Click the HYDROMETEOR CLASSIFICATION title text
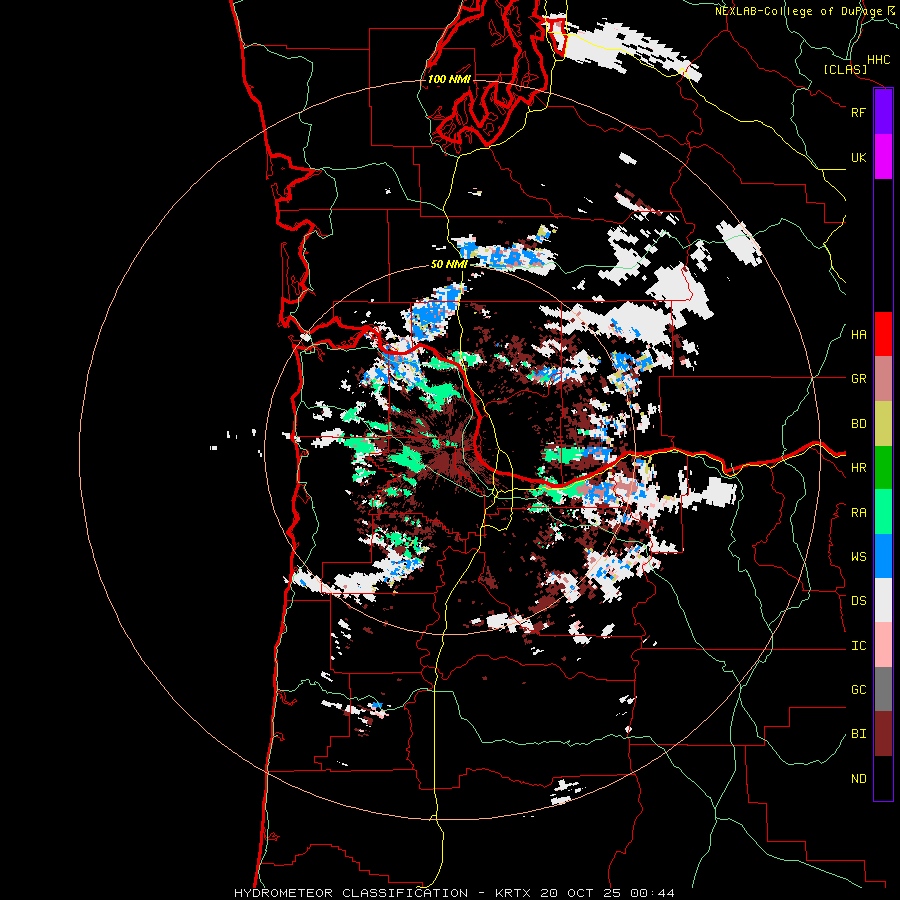 (x=351, y=893)
